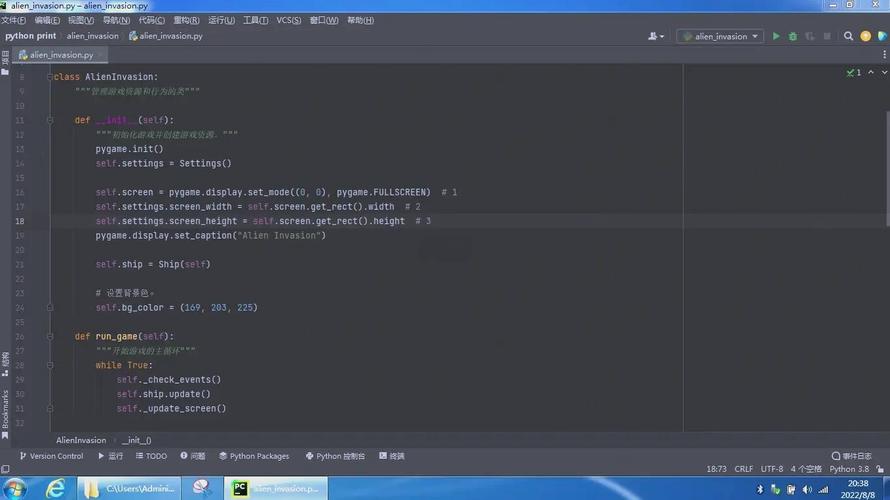The width and height of the screenshot is (890, 500).
Task: Collapse the while True block fold marker
Action: [50, 365]
